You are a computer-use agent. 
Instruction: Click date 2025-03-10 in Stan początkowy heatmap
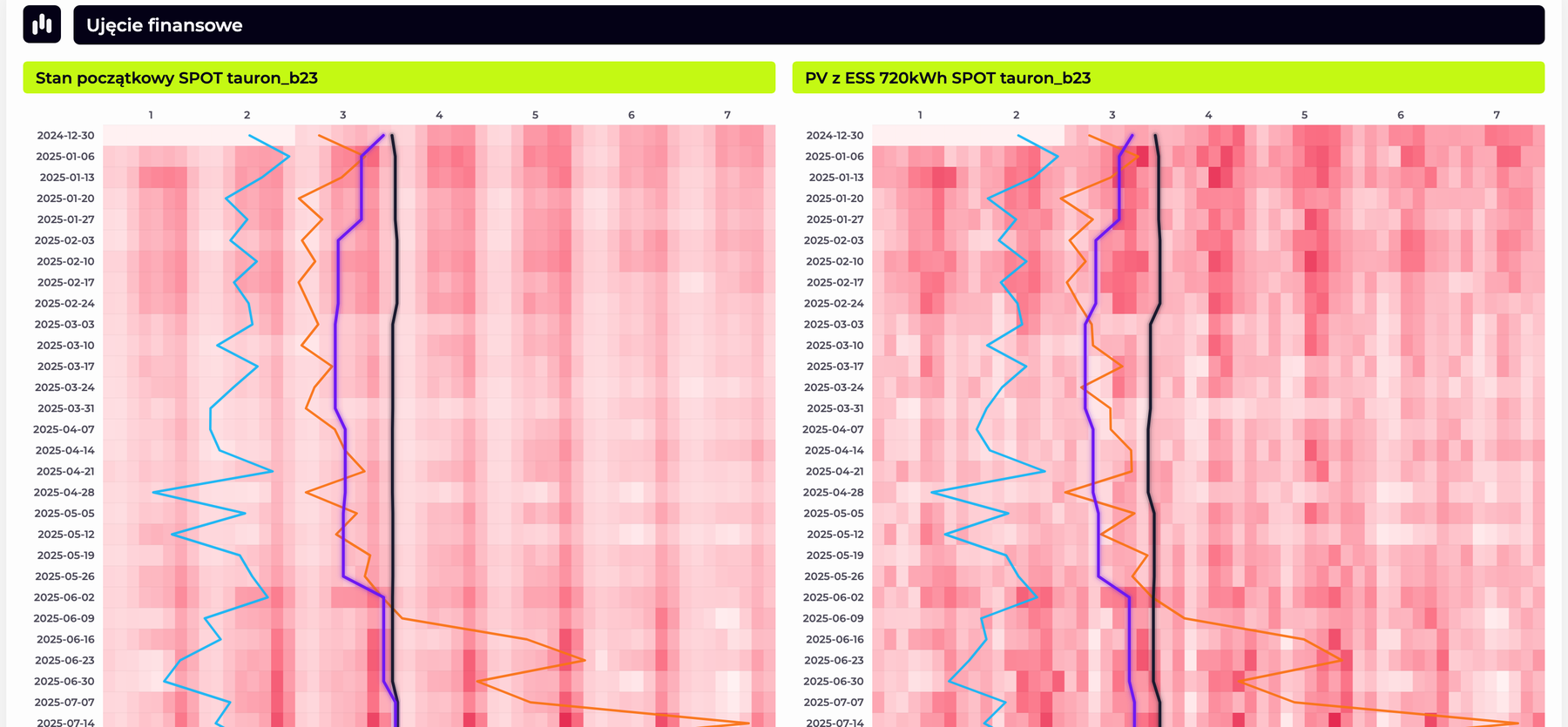click(65, 345)
